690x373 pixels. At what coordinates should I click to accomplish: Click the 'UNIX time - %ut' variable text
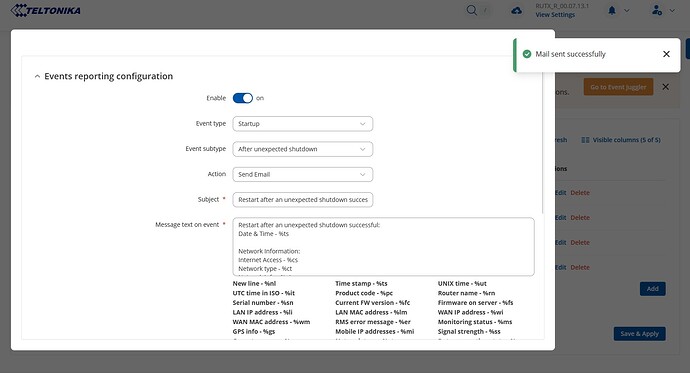click(x=462, y=283)
